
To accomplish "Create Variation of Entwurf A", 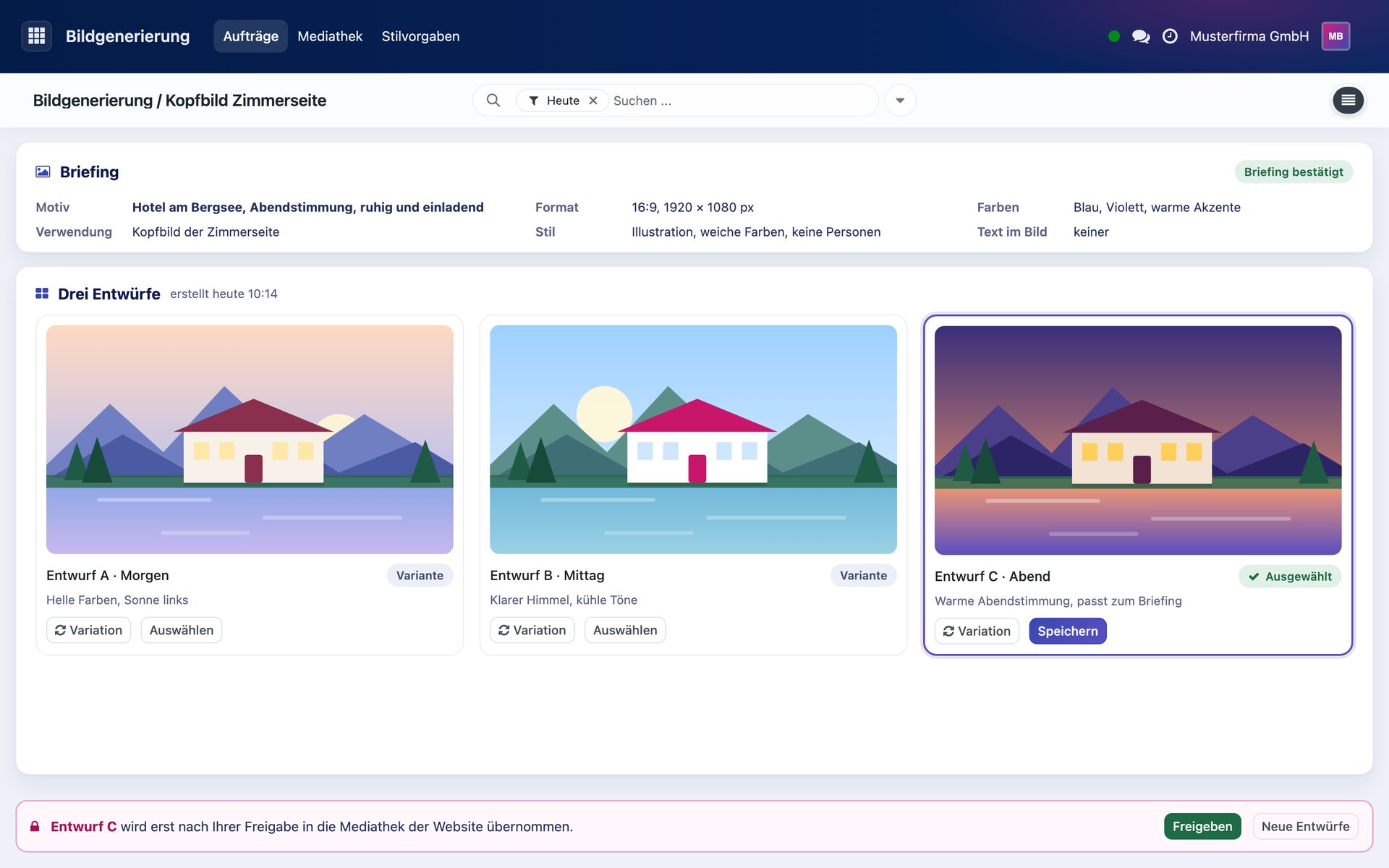I will tap(88, 630).
